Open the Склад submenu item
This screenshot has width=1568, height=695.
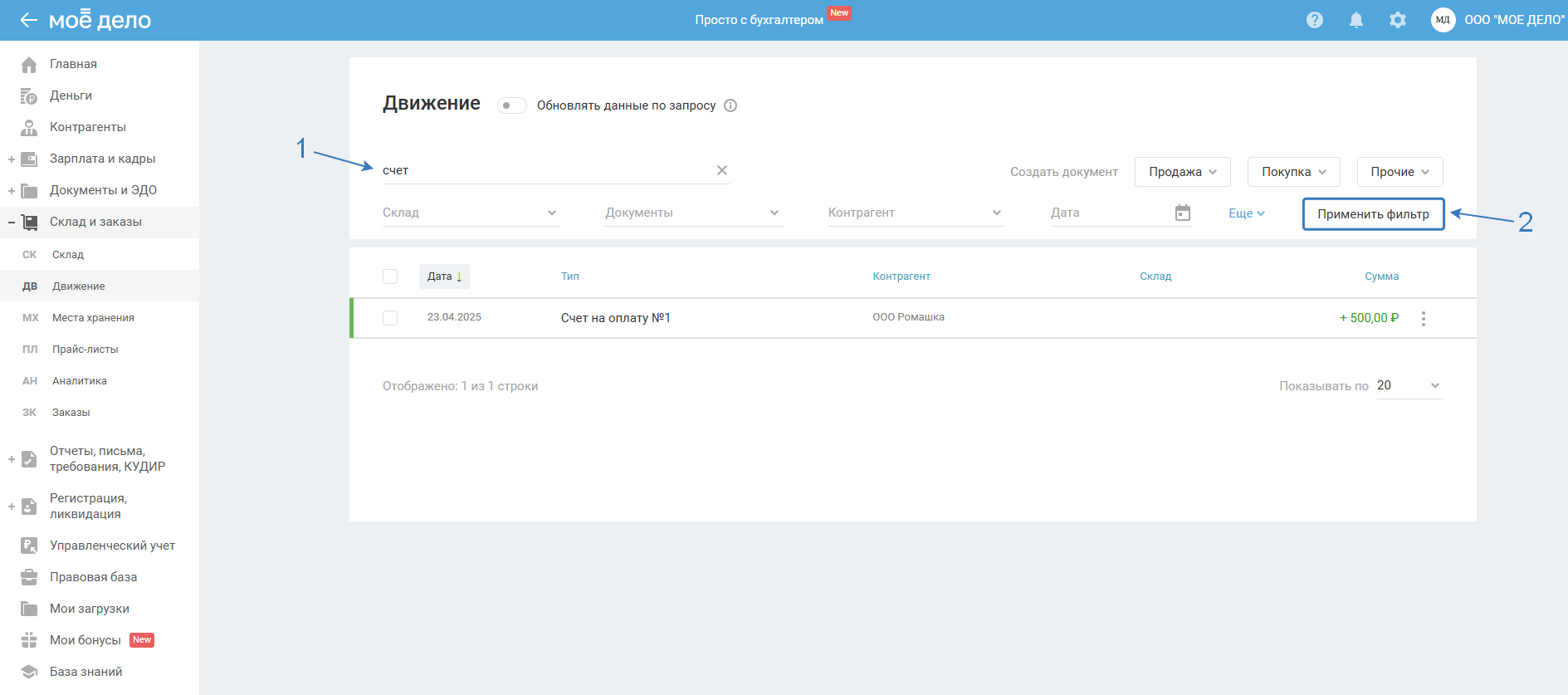pos(100,255)
